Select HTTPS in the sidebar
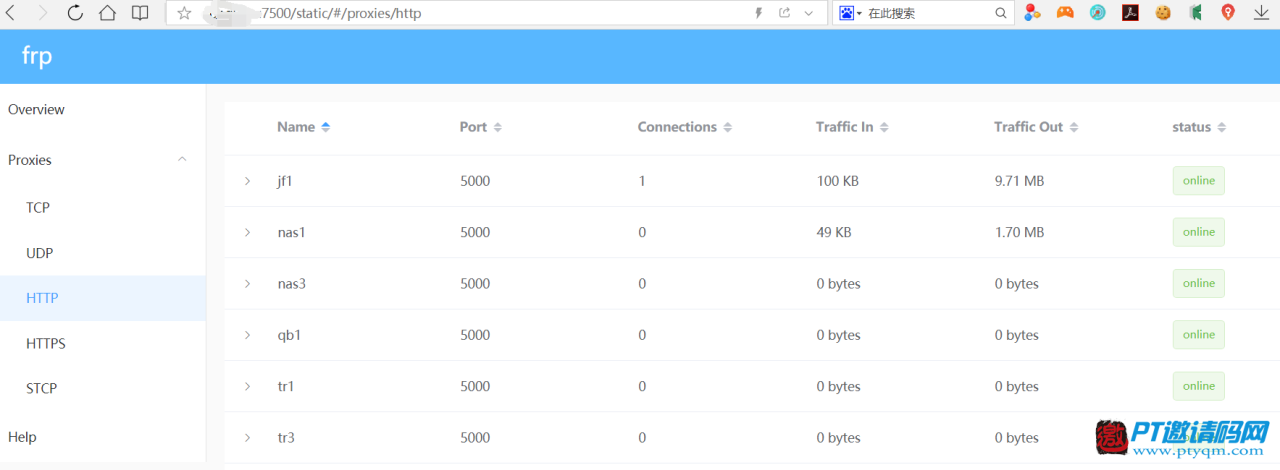 46,343
